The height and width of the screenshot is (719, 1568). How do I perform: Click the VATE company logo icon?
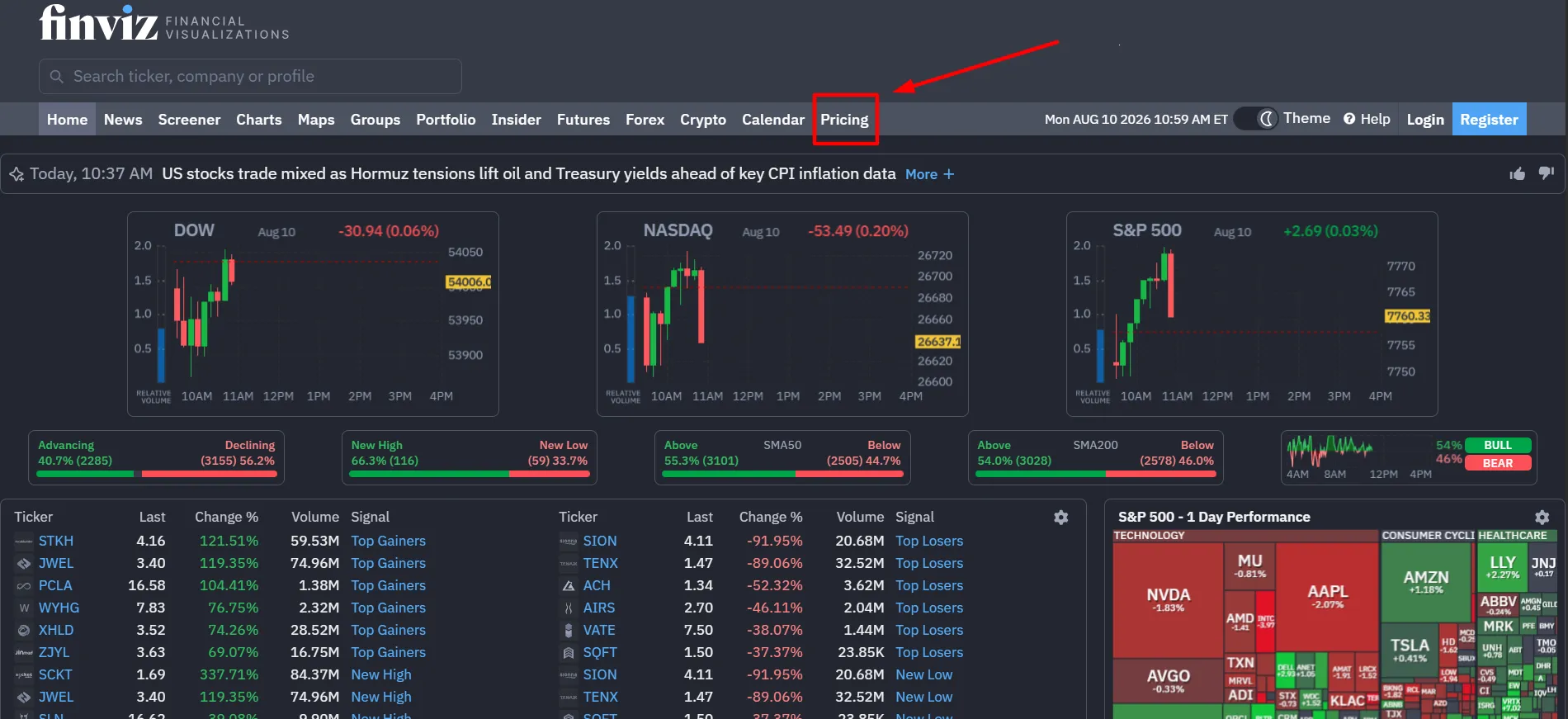click(x=569, y=631)
